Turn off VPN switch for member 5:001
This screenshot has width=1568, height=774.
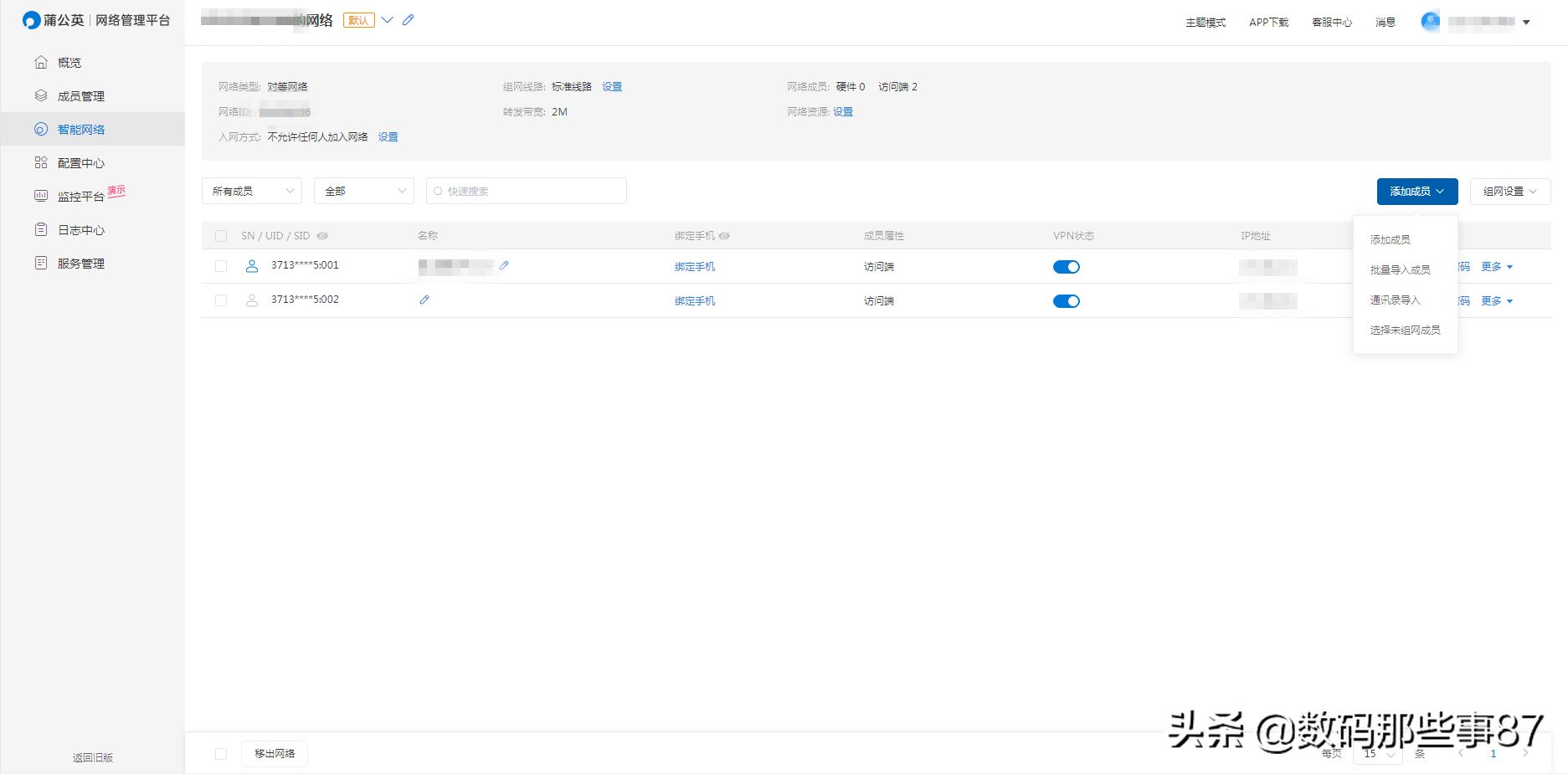point(1066,267)
